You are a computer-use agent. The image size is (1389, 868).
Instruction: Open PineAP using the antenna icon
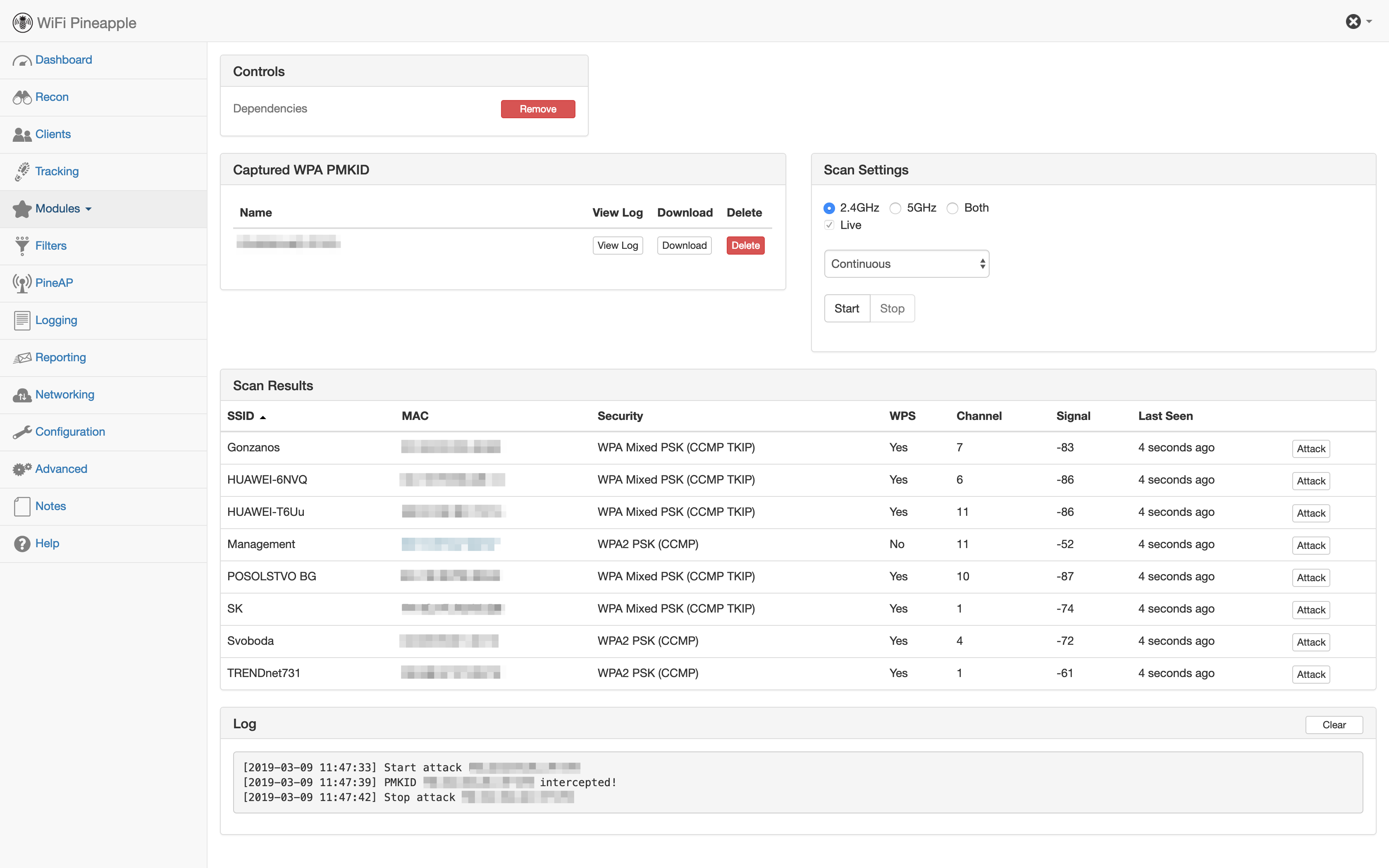click(x=22, y=283)
